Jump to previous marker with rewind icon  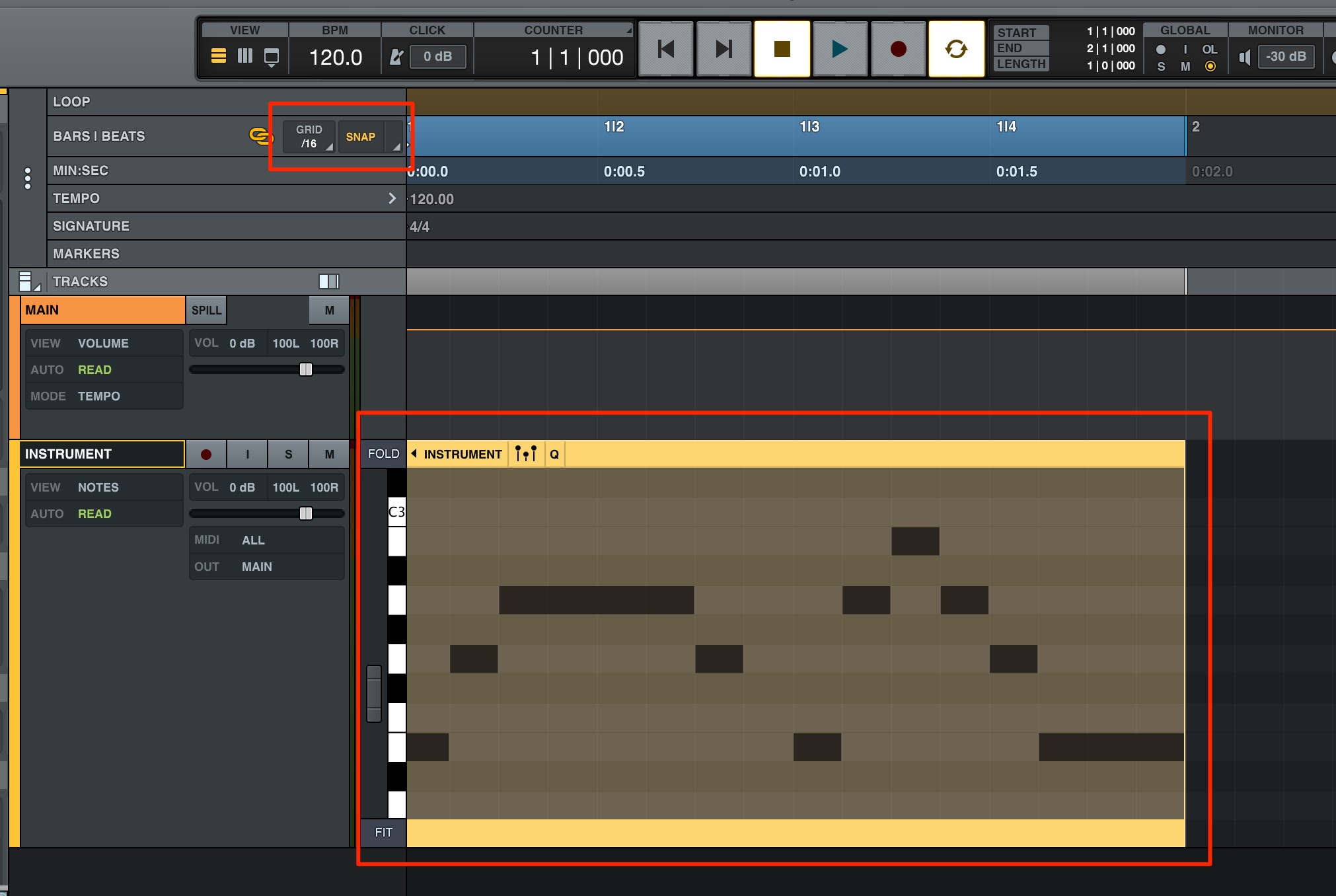666,49
